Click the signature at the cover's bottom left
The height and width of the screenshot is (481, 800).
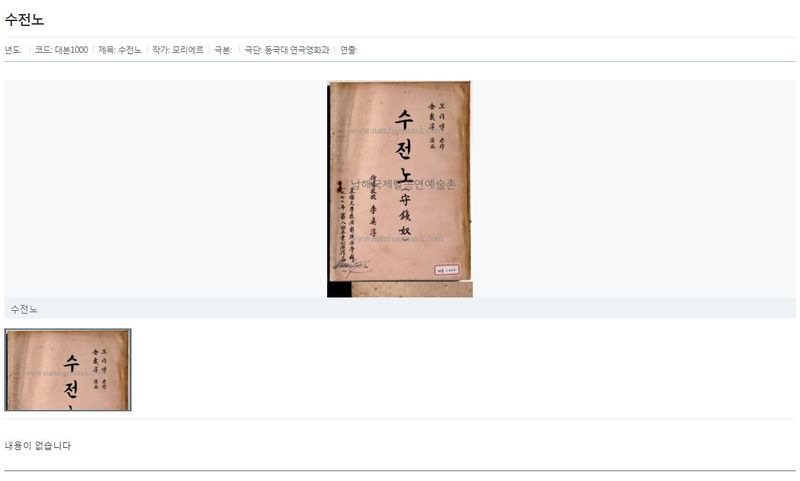pos(352,265)
